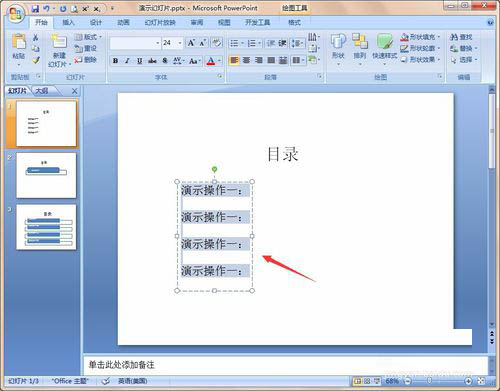Open font color dropdown arrow

[219, 61]
